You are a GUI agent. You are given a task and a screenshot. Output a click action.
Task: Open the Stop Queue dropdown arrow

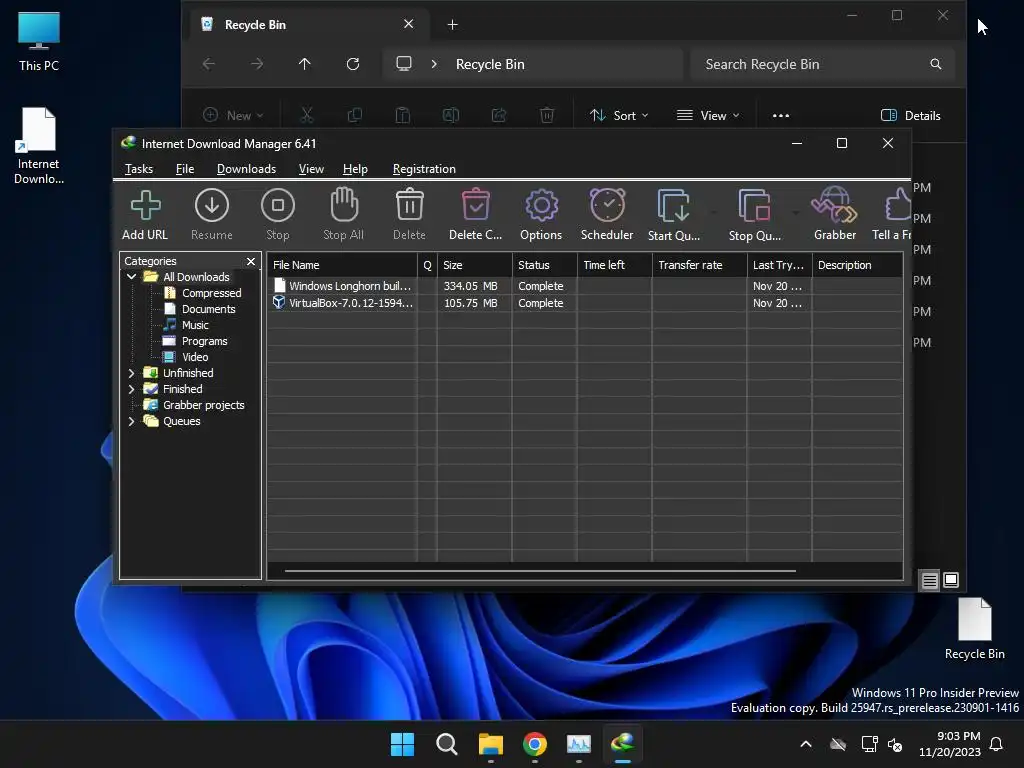pos(795,212)
